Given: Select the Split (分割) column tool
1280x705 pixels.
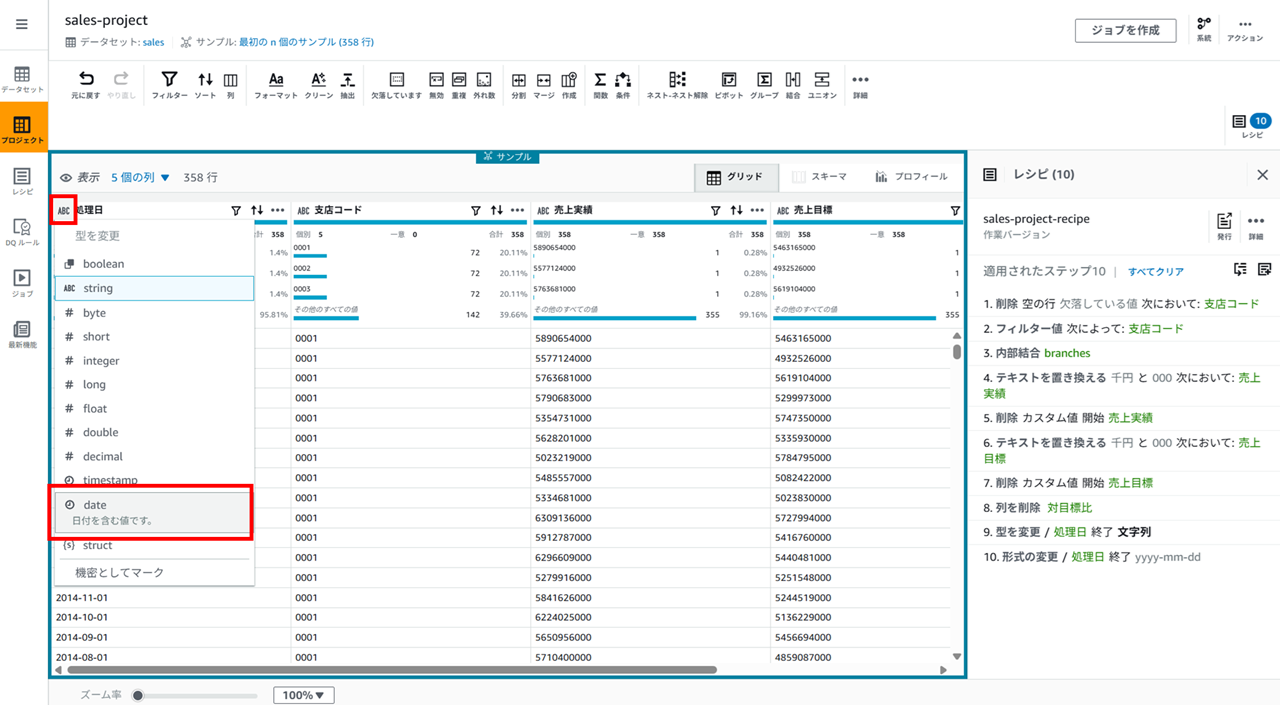Looking at the screenshot, I should (x=519, y=84).
